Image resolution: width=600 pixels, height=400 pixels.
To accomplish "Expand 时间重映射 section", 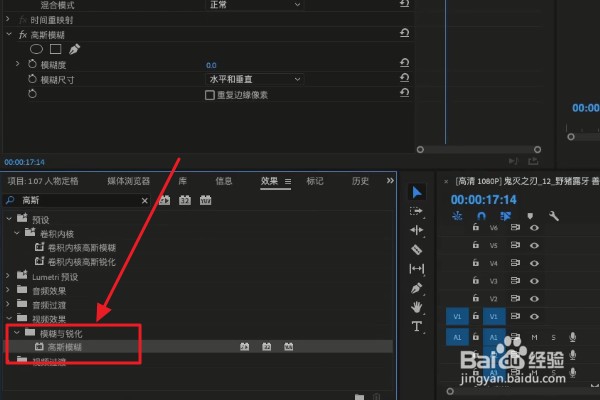I will (8, 19).
